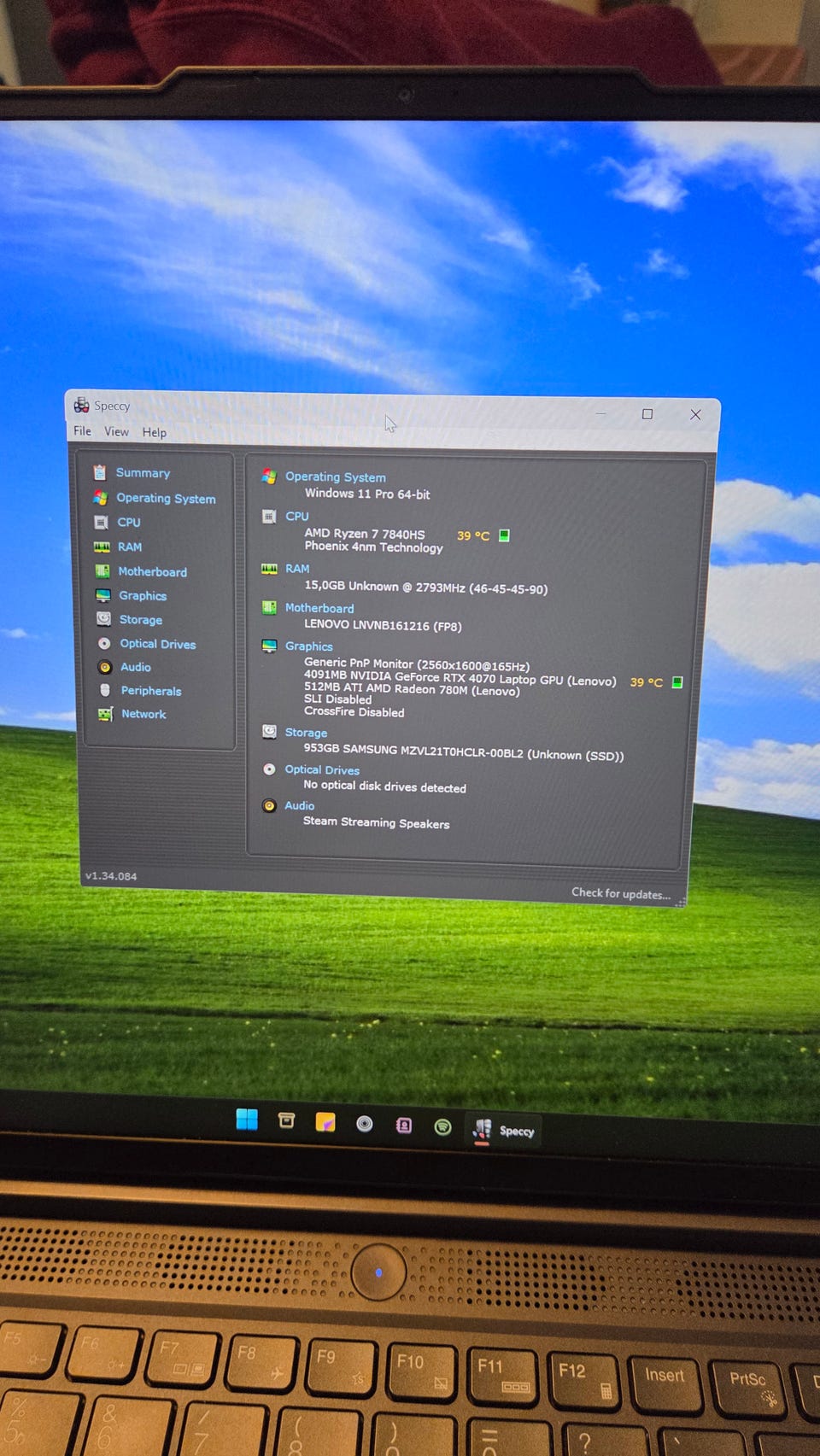
Task: Select the CPU sidebar icon
Action: pos(101,522)
